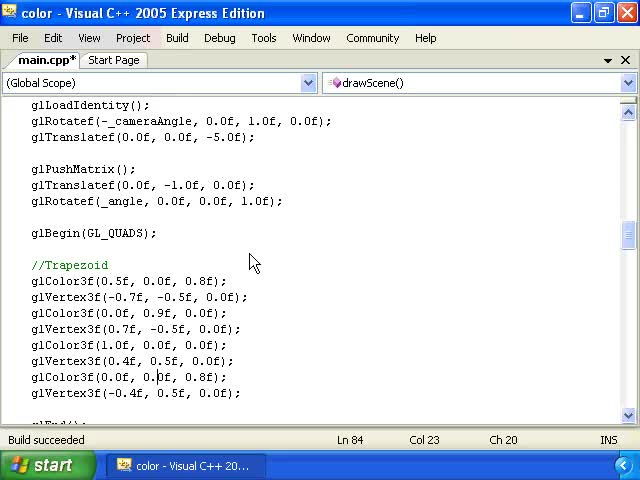The height and width of the screenshot is (480, 640).
Task: Click the glColor3f(0.0f, 0.0f, 0.8f) line
Action: pyautogui.click(x=129, y=377)
